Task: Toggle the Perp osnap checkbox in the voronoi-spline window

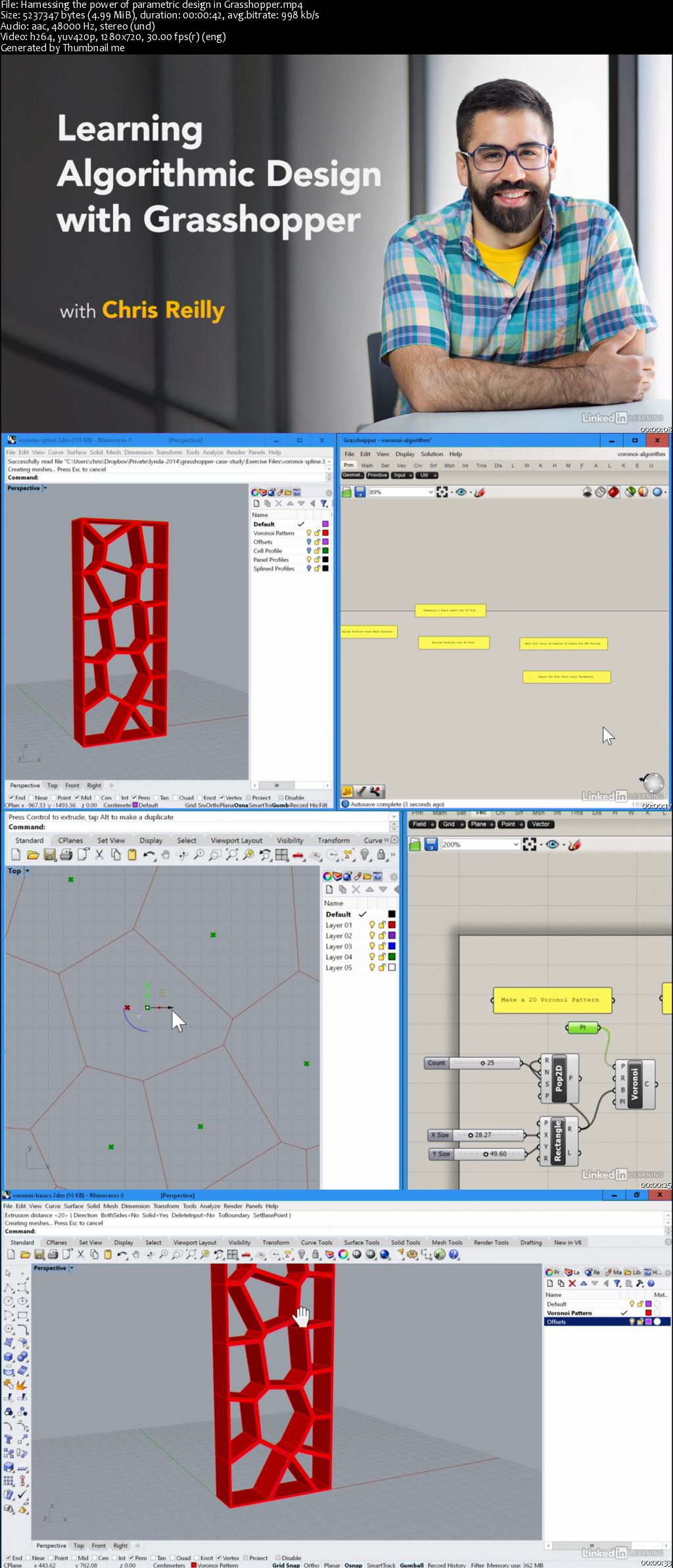Action: point(134,797)
